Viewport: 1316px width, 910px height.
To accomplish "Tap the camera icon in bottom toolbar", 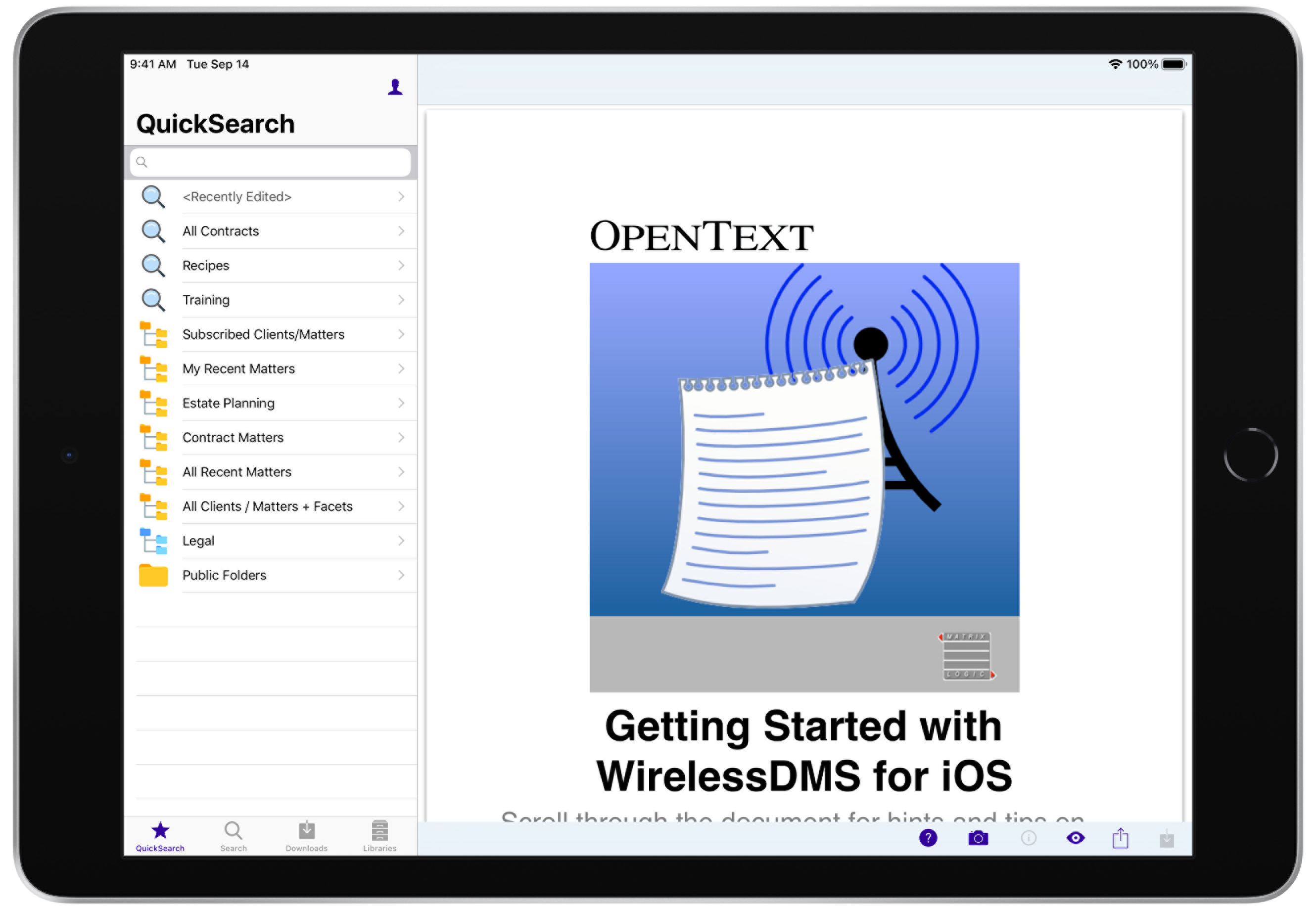I will 978,839.
